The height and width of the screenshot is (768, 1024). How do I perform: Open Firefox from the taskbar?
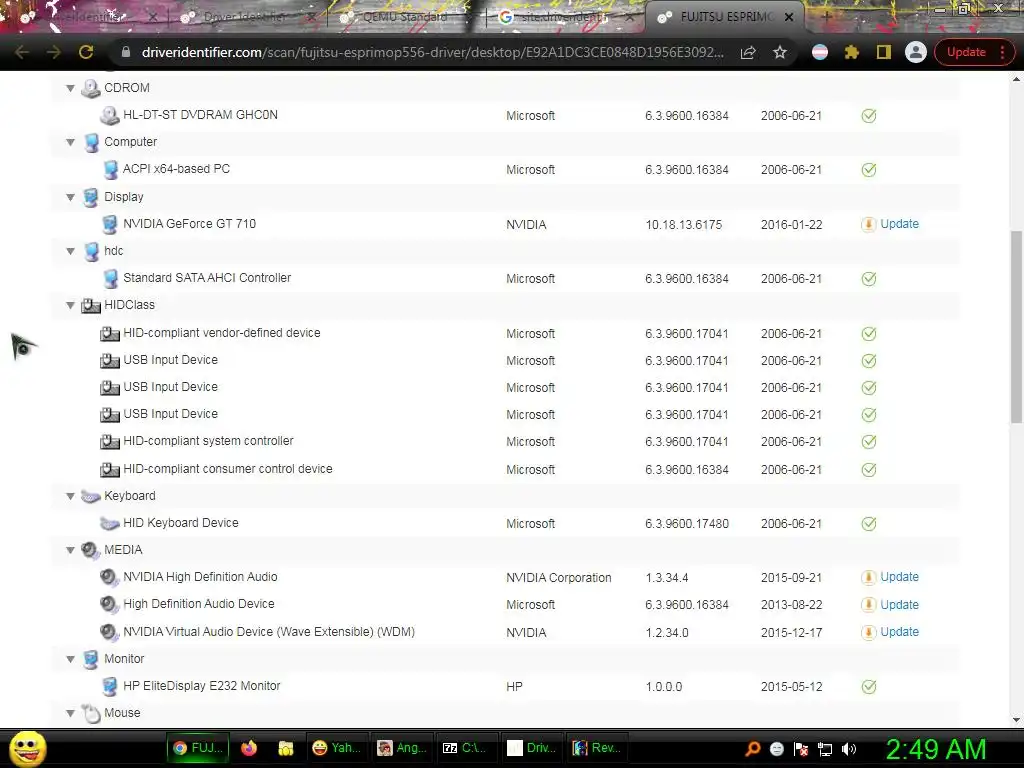[x=249, y=748]
